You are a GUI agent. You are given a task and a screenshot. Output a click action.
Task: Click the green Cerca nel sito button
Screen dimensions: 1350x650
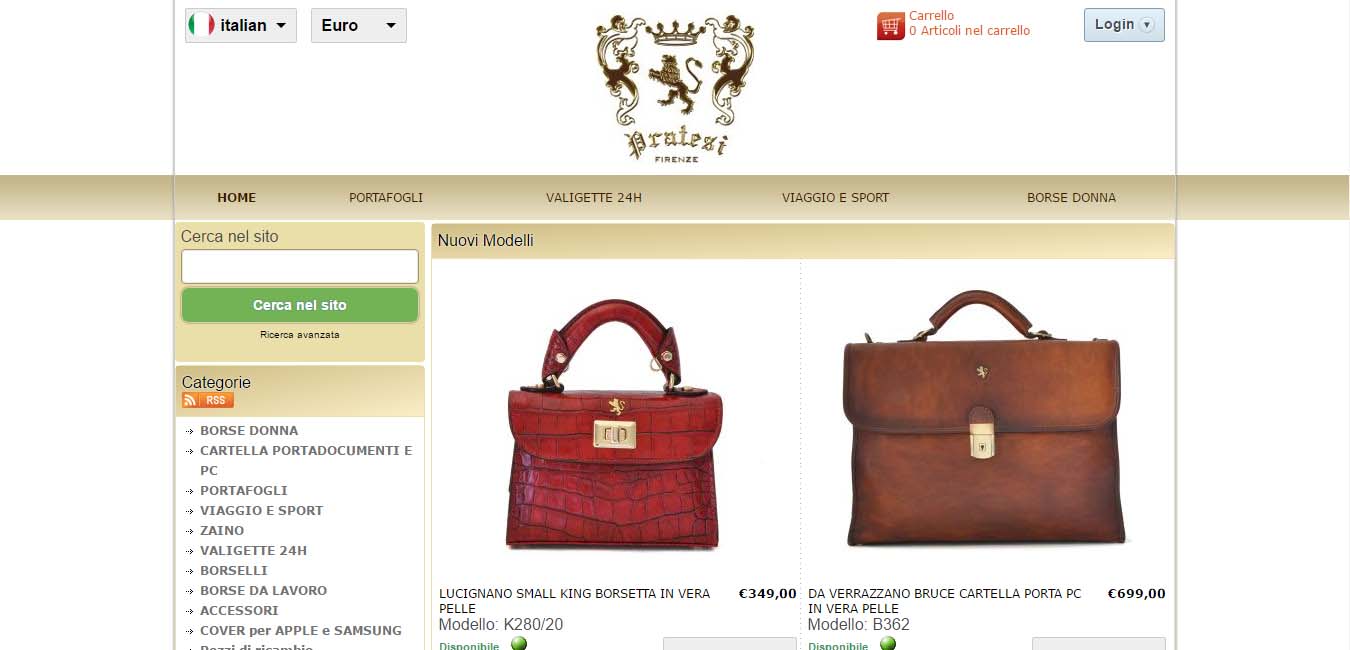(300, 305)
